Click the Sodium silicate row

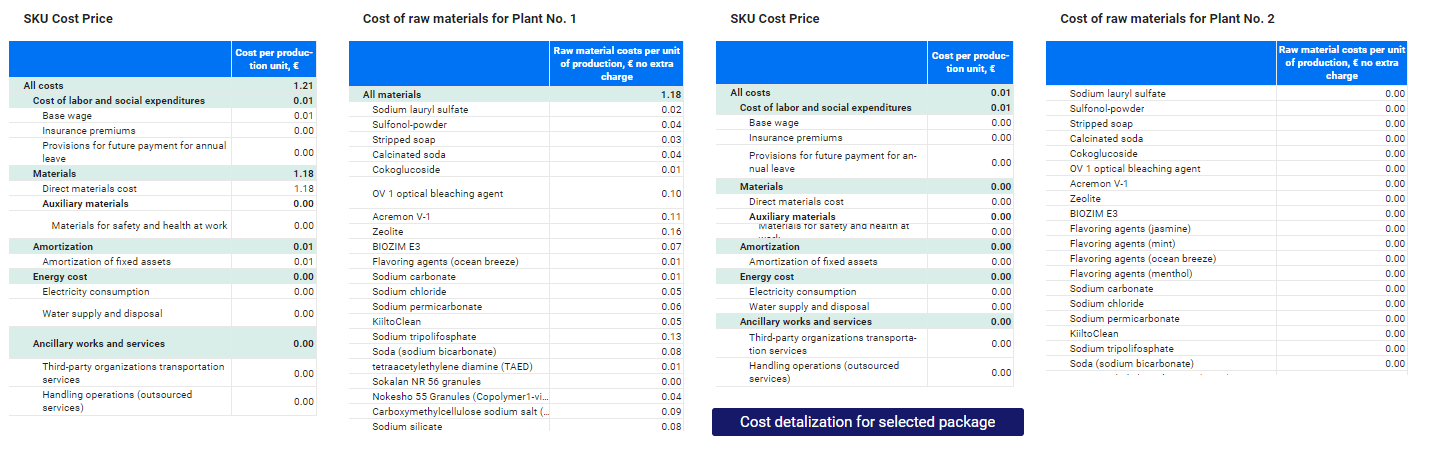[x=516, y=426]
